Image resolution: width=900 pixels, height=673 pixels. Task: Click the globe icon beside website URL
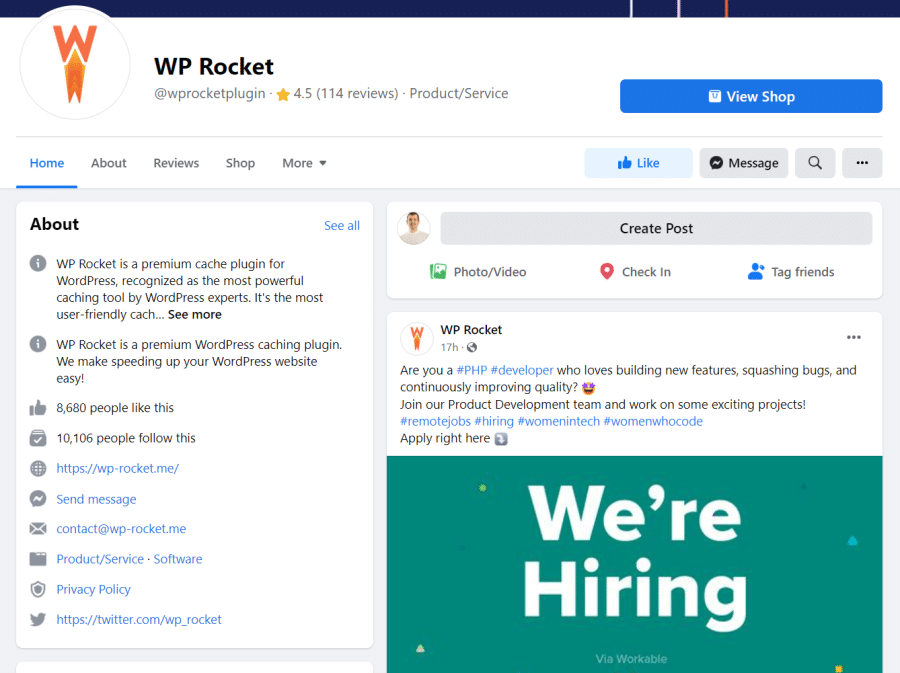[38, 469]
